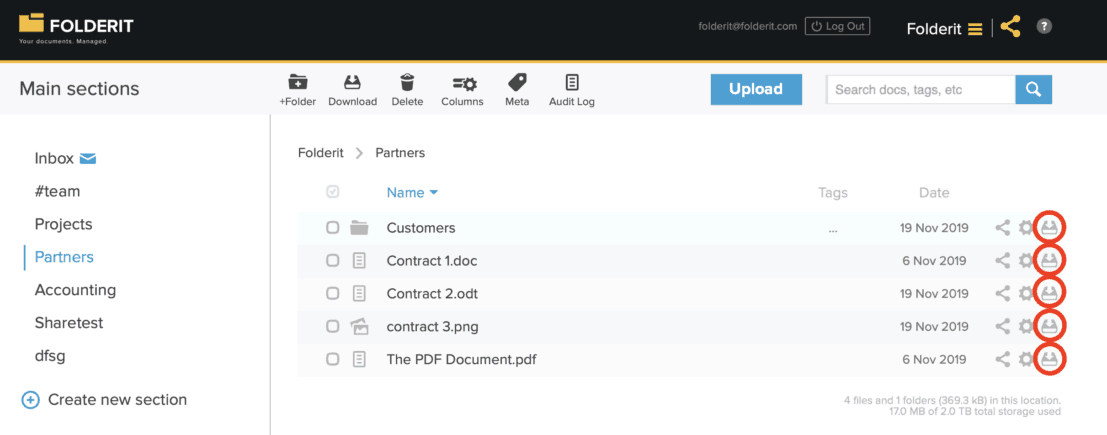Open Contract 2.odt file name
This screenshot has width=1107, height=435.
tap(433, 293)
